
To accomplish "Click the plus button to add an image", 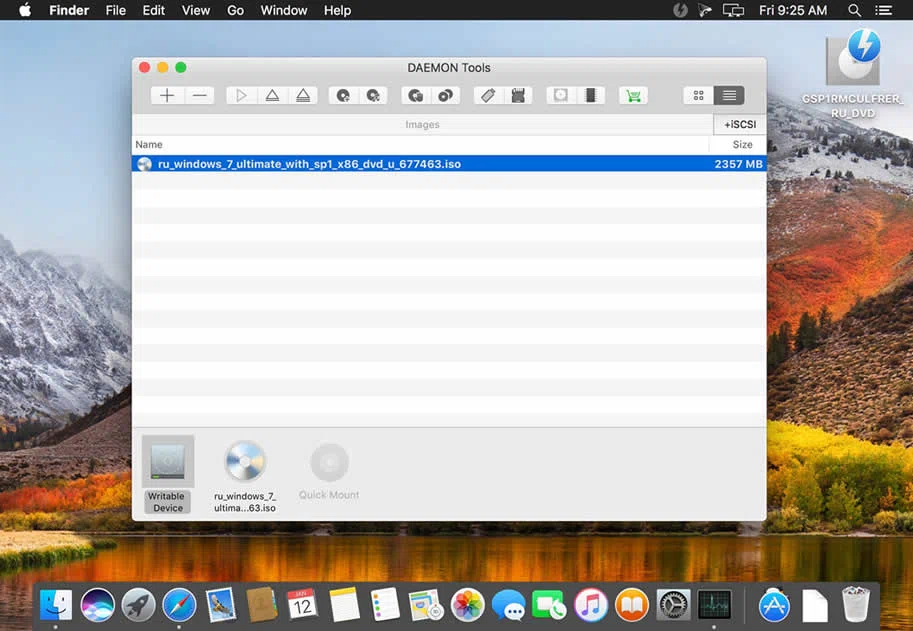I will point(167,95).
